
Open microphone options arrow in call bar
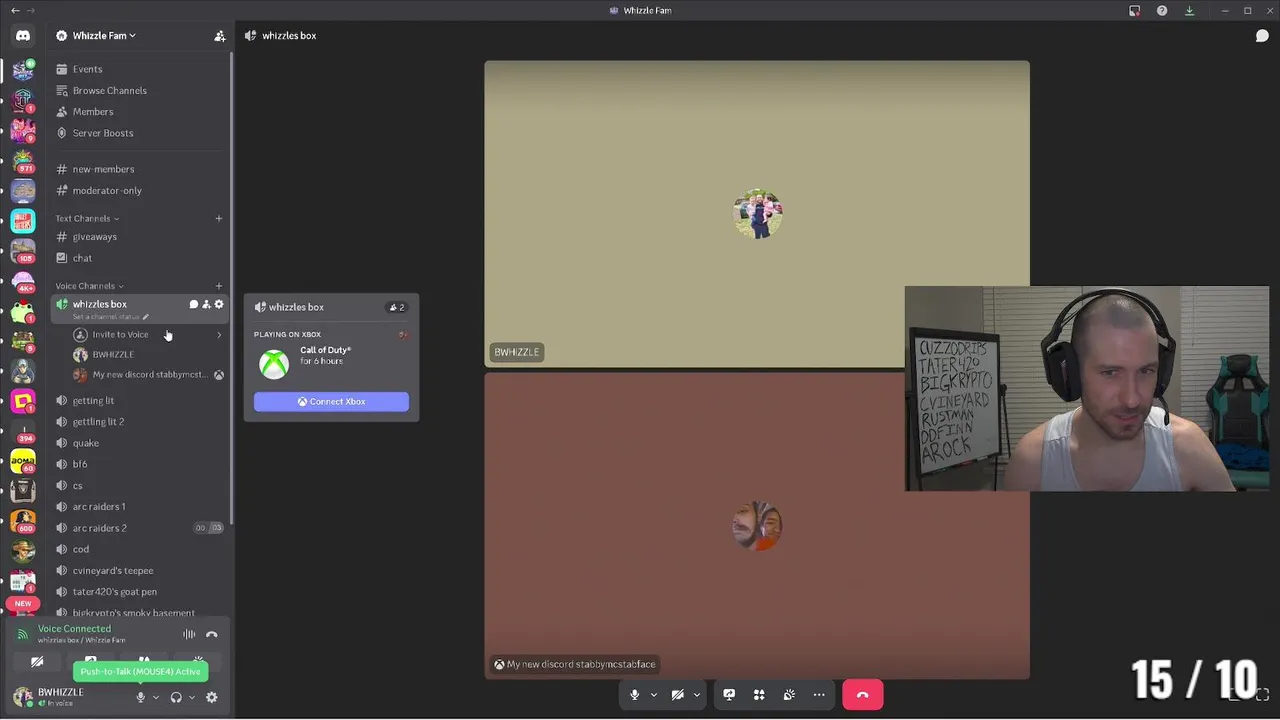[x=654, y=695]
